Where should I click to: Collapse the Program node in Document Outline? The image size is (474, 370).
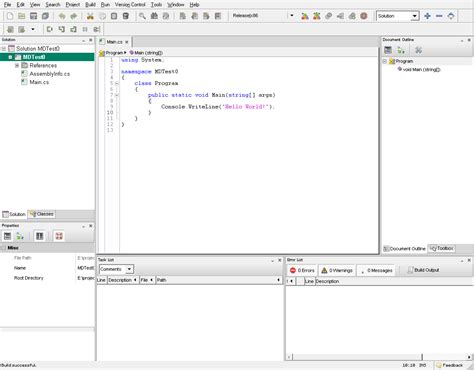point(384,61)
